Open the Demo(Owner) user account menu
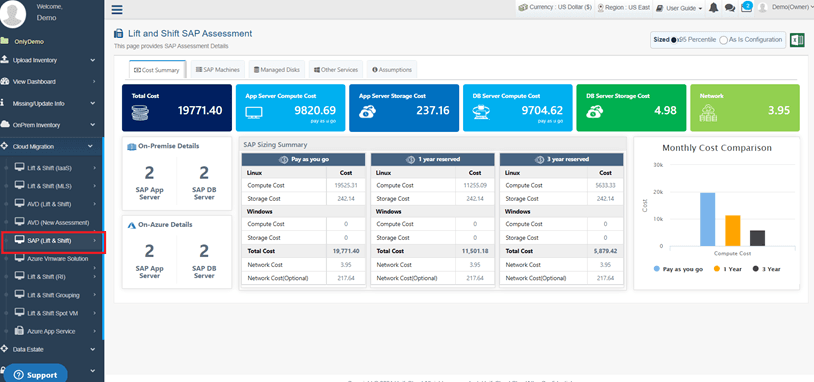The width and height of the screenshot is (814, 382). pyautogui.click(x=785, y=8)
